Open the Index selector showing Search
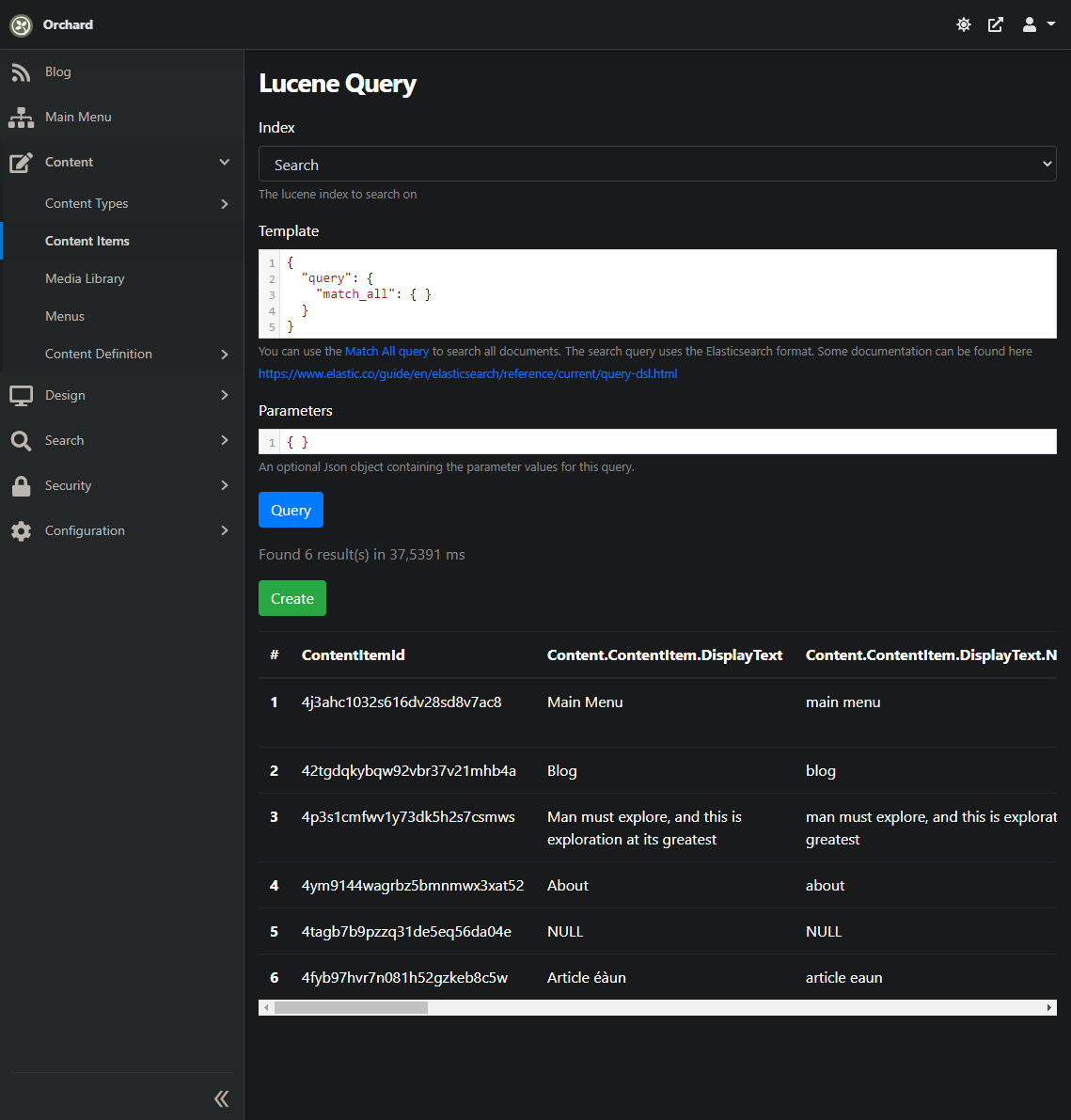This screenshot has width=1071, height=1120. pyautogui.click(x=657, y=164)
